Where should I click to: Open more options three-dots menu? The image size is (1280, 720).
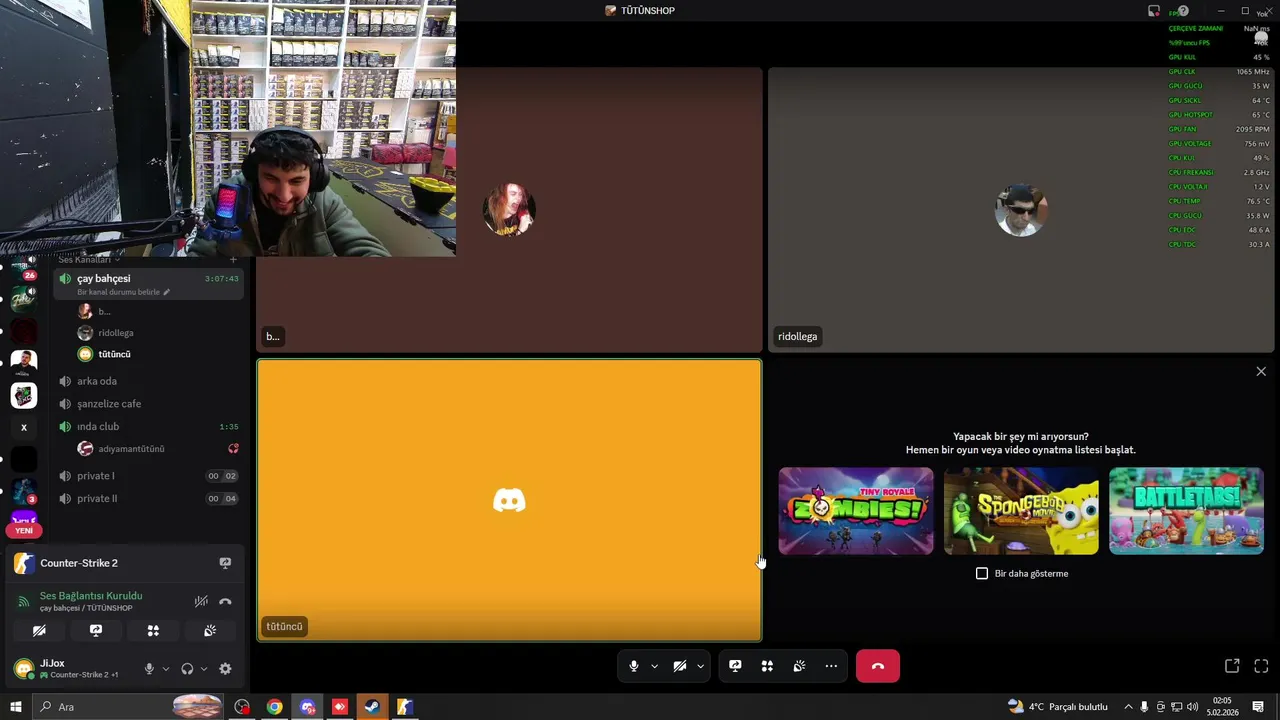click(831, 666)
